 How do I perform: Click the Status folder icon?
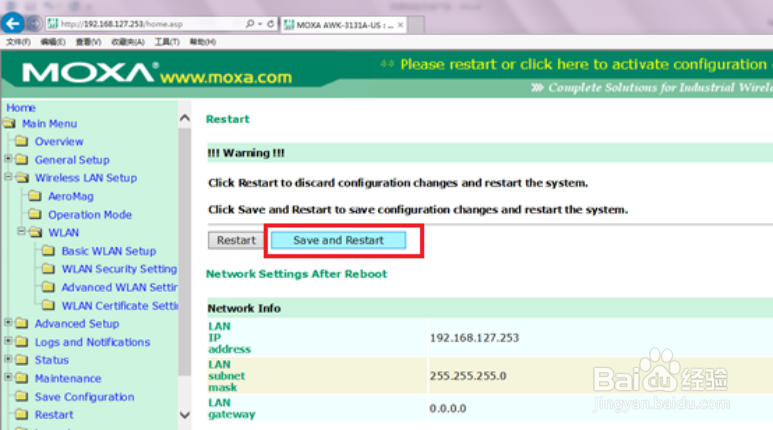pos(22,360)
